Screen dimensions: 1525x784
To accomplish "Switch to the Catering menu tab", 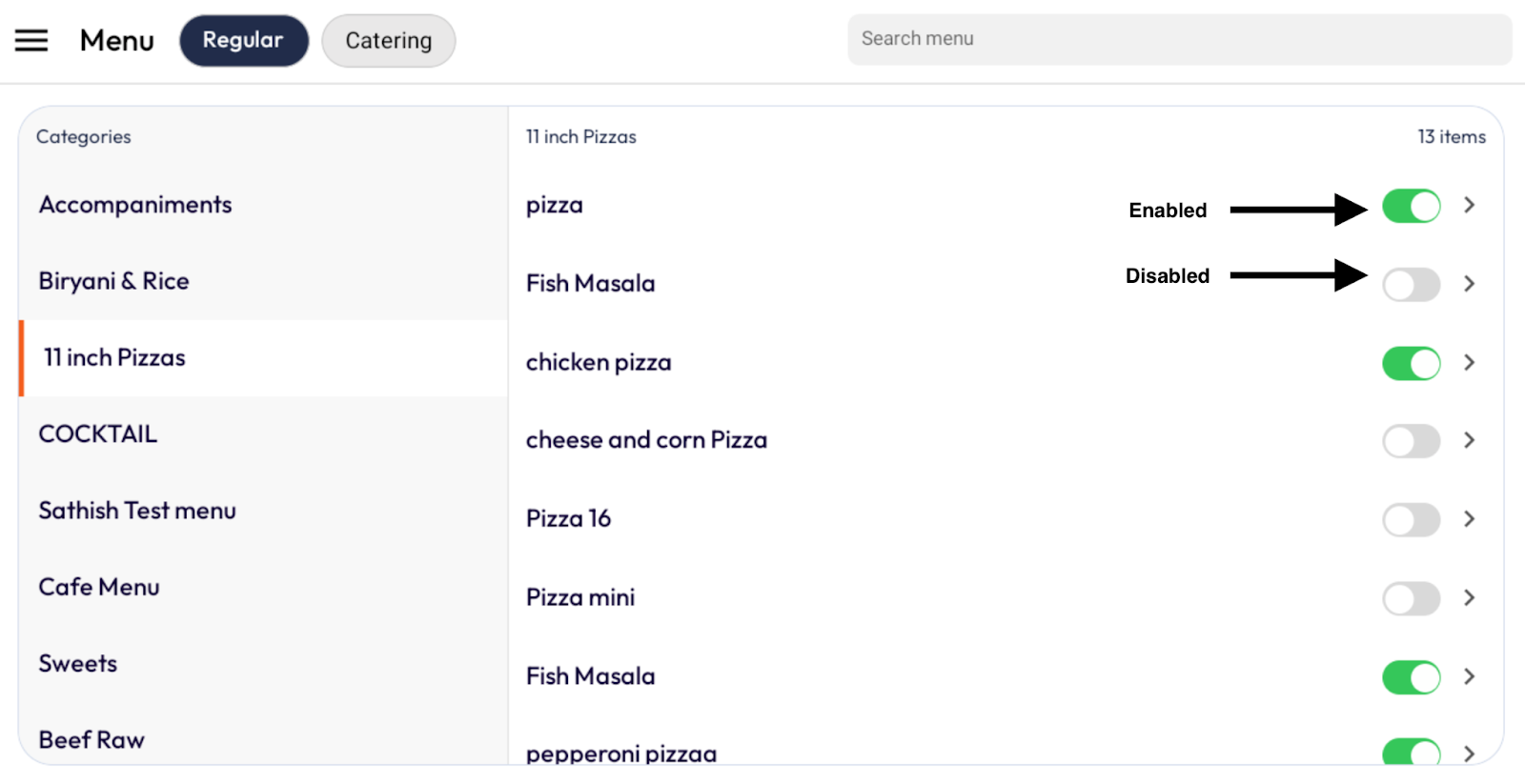I will [388, 41].
